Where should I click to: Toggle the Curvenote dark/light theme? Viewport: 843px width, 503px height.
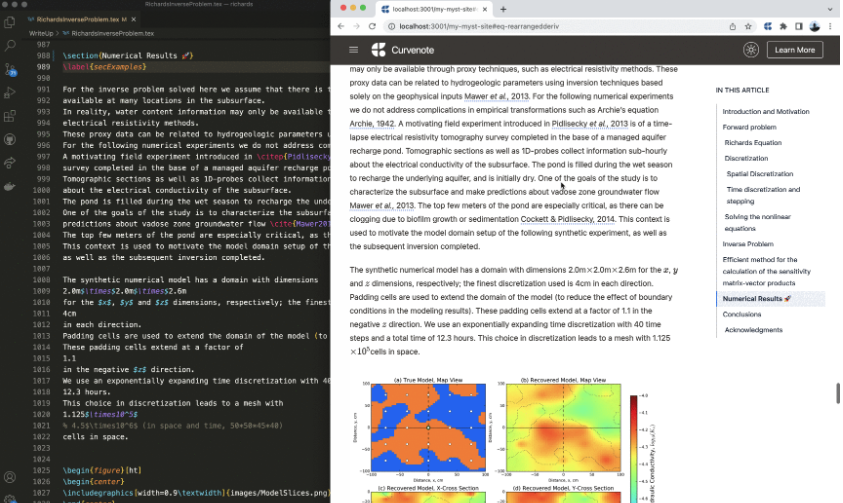pyautogui.click(x=751, y=50)
